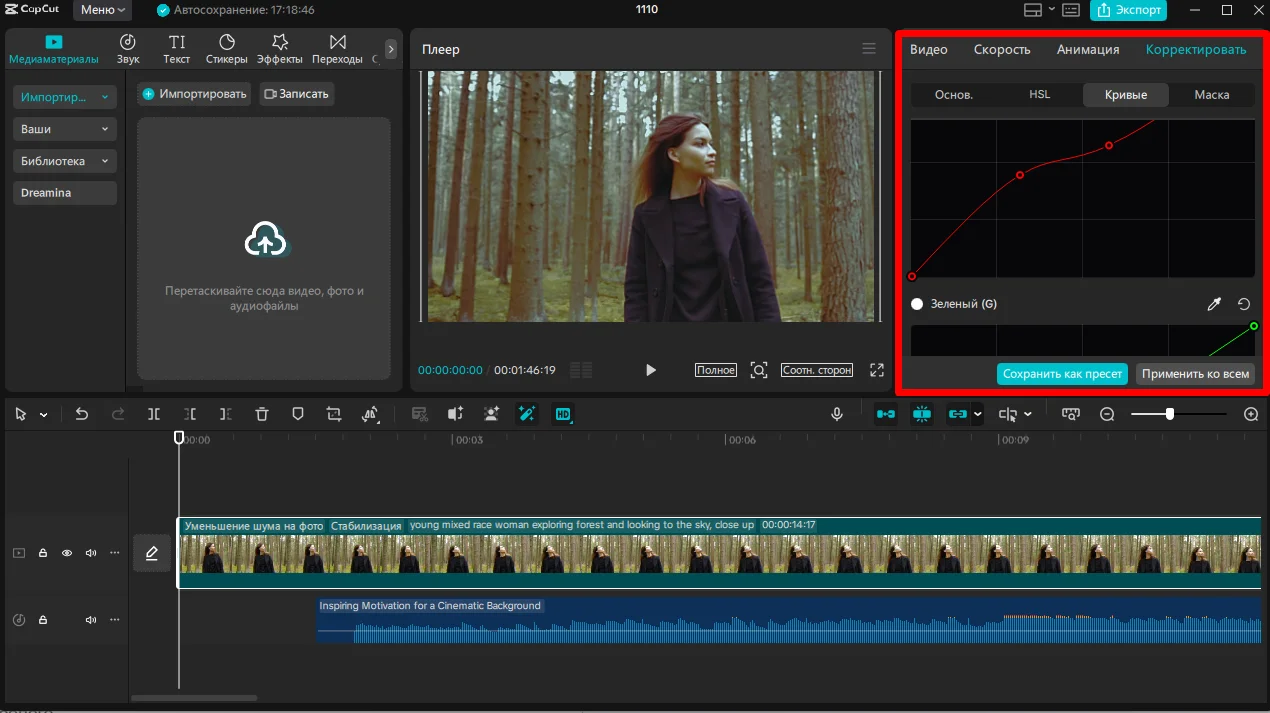Screen dimensions: 1270x713
Task: Pick color with the curves eyedropper
Action: click(x=1214, y=304)
